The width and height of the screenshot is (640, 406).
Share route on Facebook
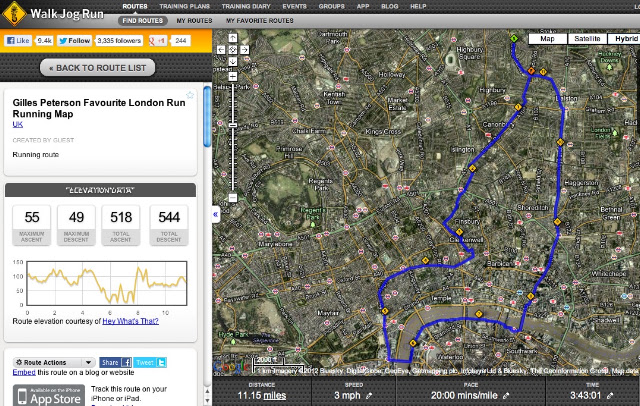(116, 362)
